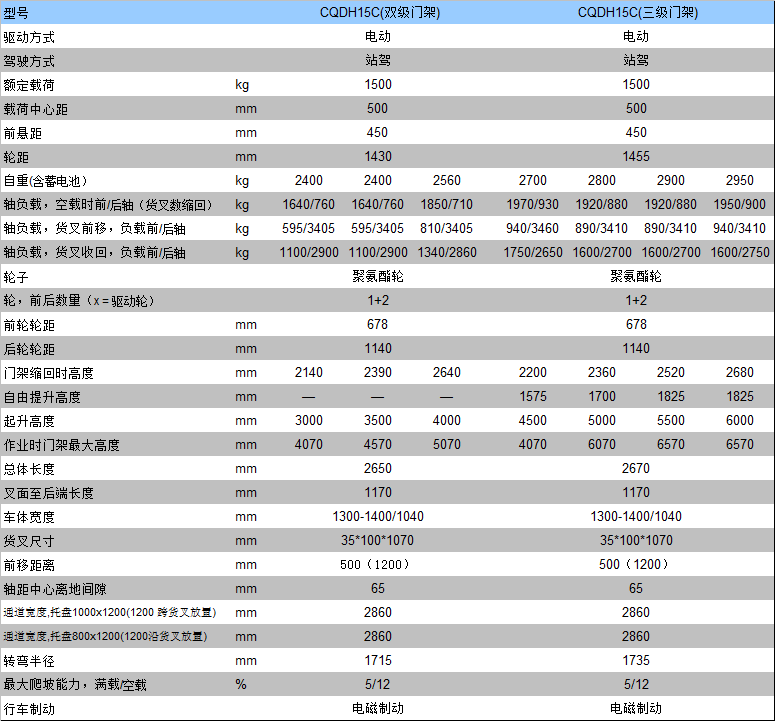Viewport: 775px width, 721px height.
Task: Click the 货叉尺寸 row label
Action: 30,541
